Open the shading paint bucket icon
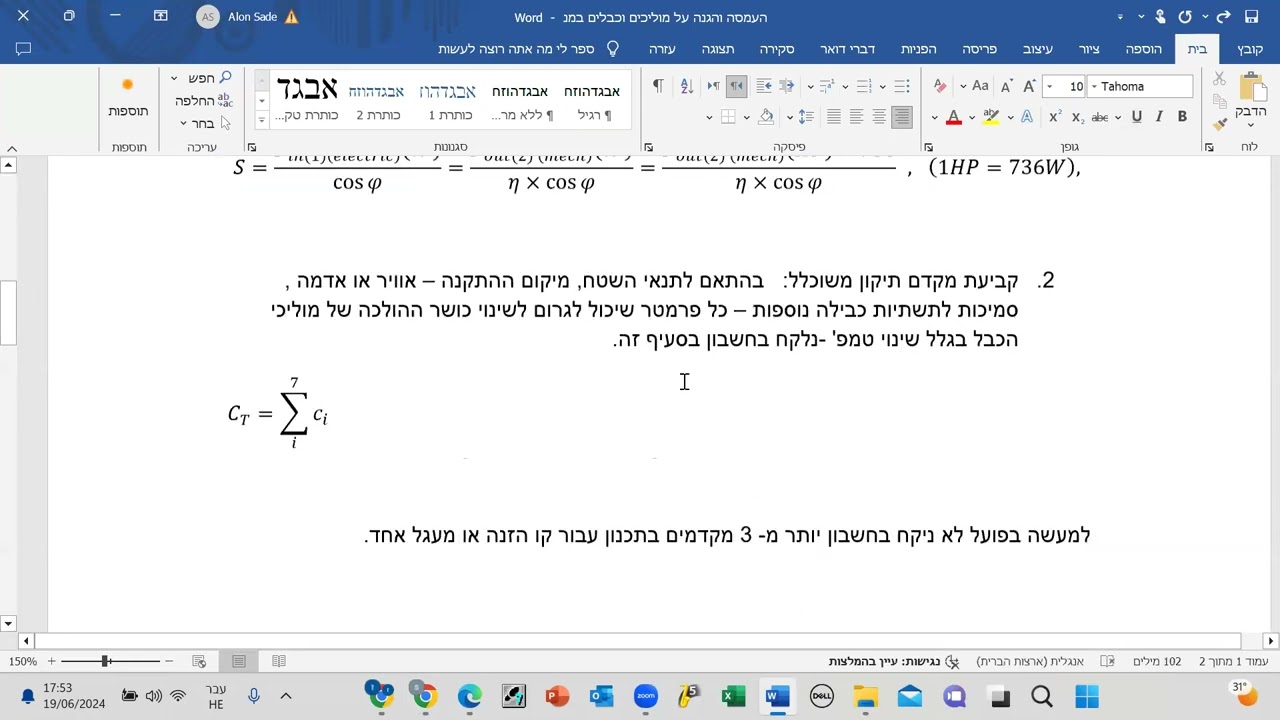Screen dimensions: 1280x720 click(x=766, y=117)
